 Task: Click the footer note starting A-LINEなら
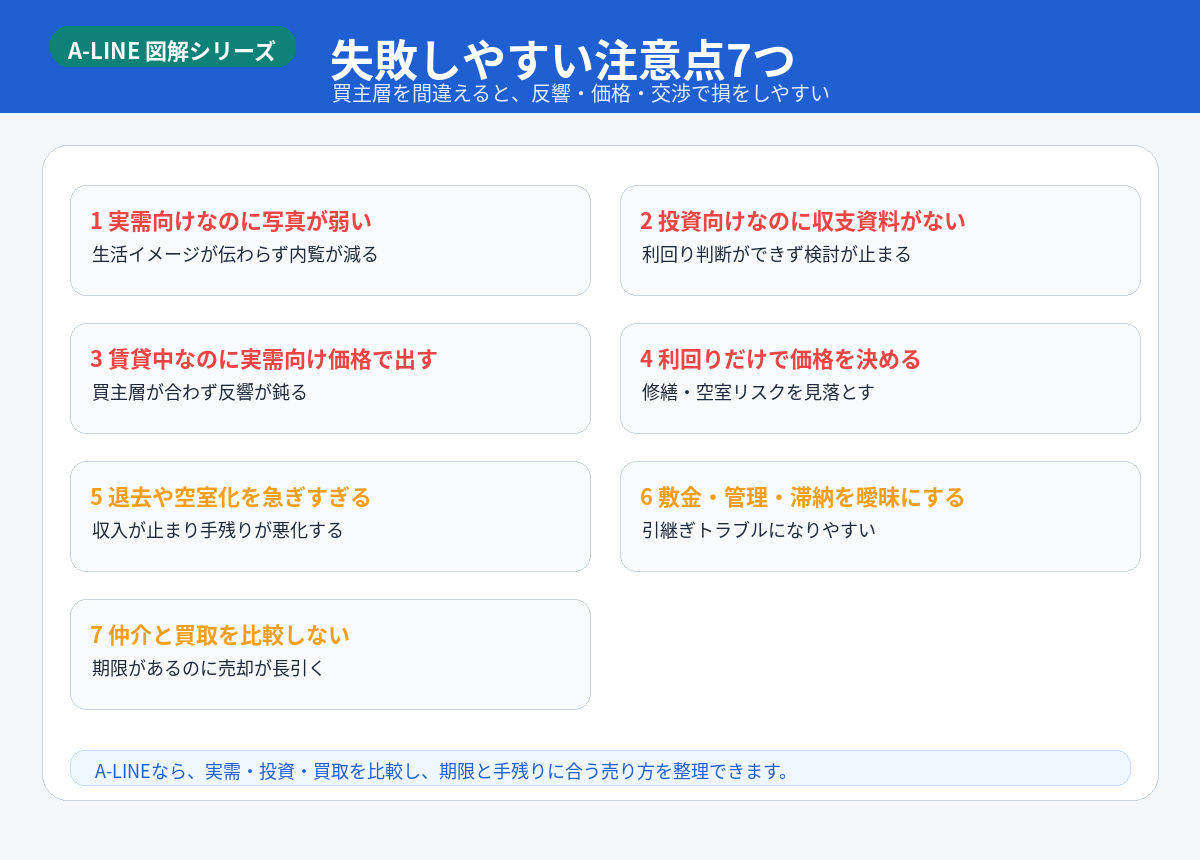600,768
